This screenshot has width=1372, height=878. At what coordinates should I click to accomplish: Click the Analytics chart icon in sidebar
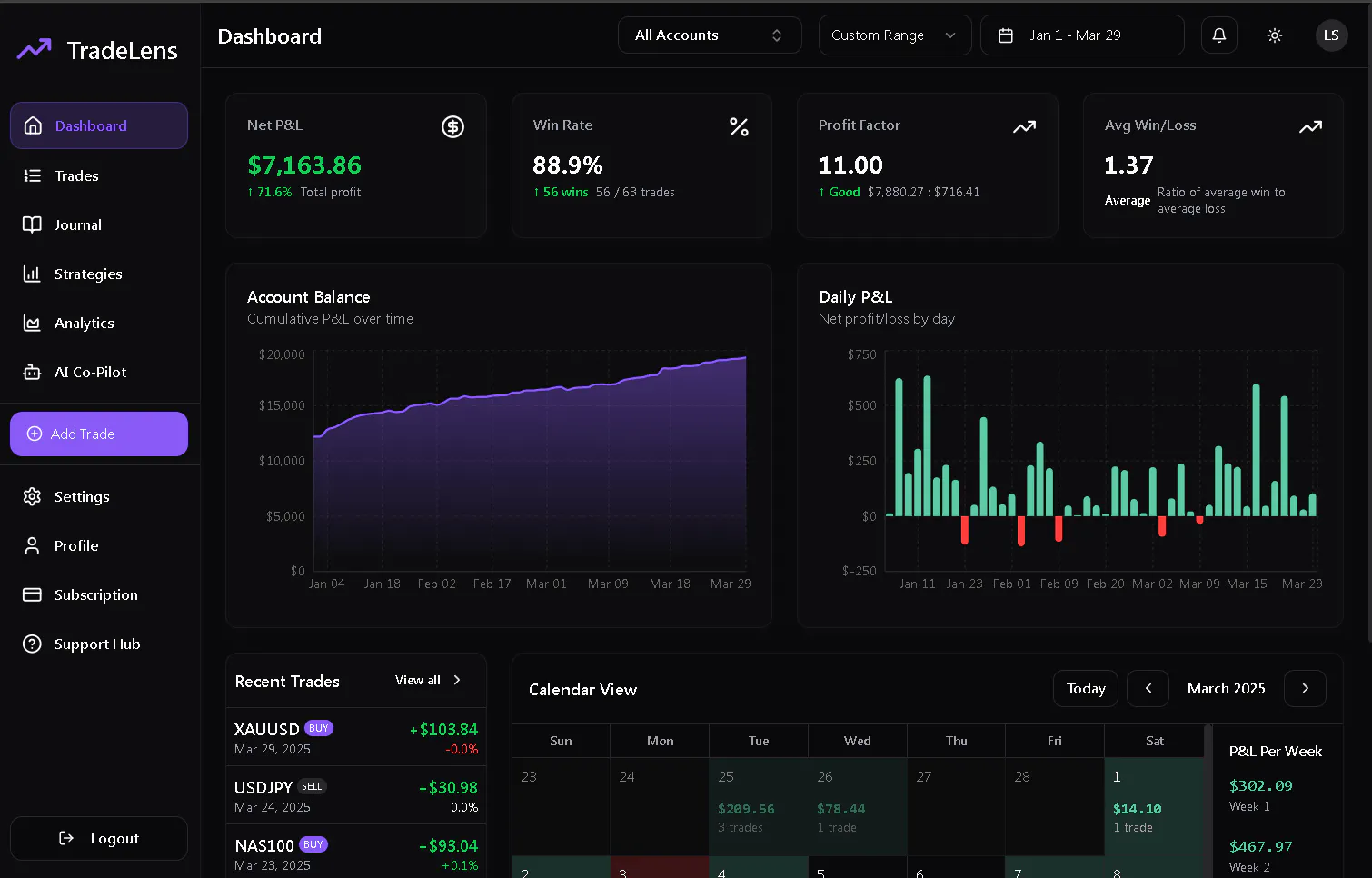point(33,323)
